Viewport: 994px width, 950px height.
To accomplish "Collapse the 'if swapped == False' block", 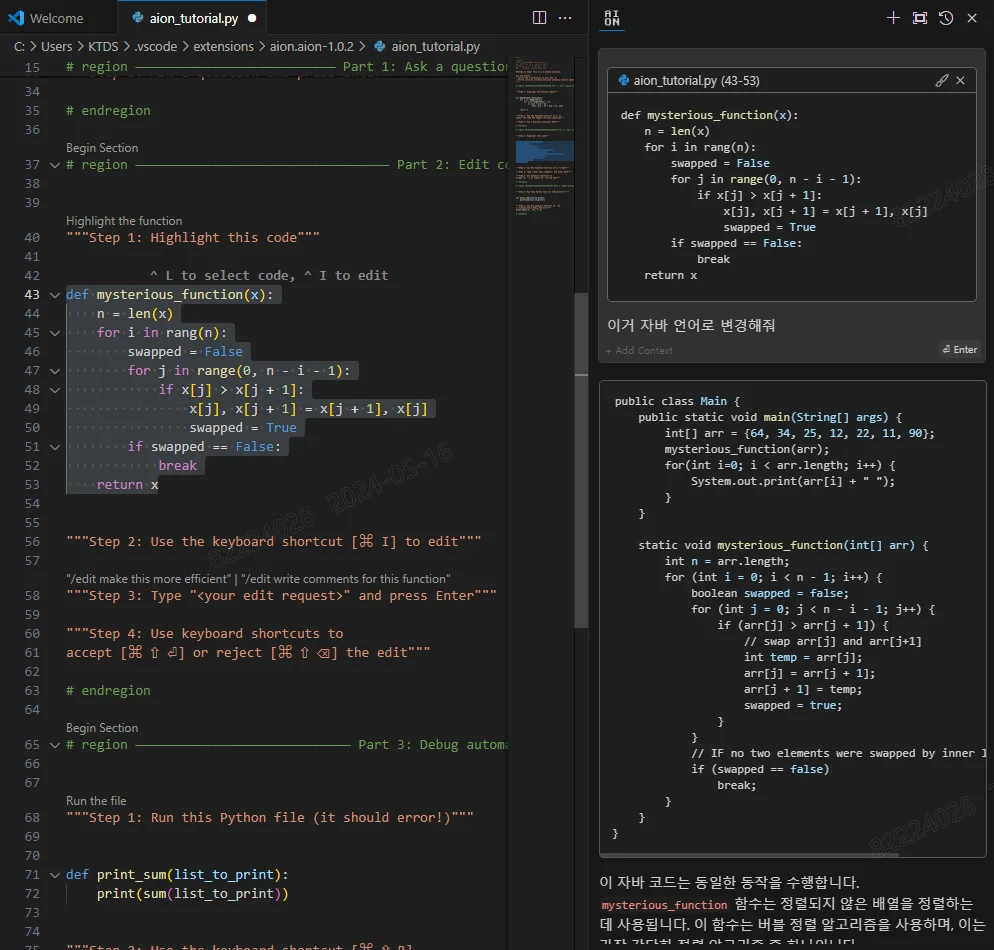I will click(x=54, y=447).
